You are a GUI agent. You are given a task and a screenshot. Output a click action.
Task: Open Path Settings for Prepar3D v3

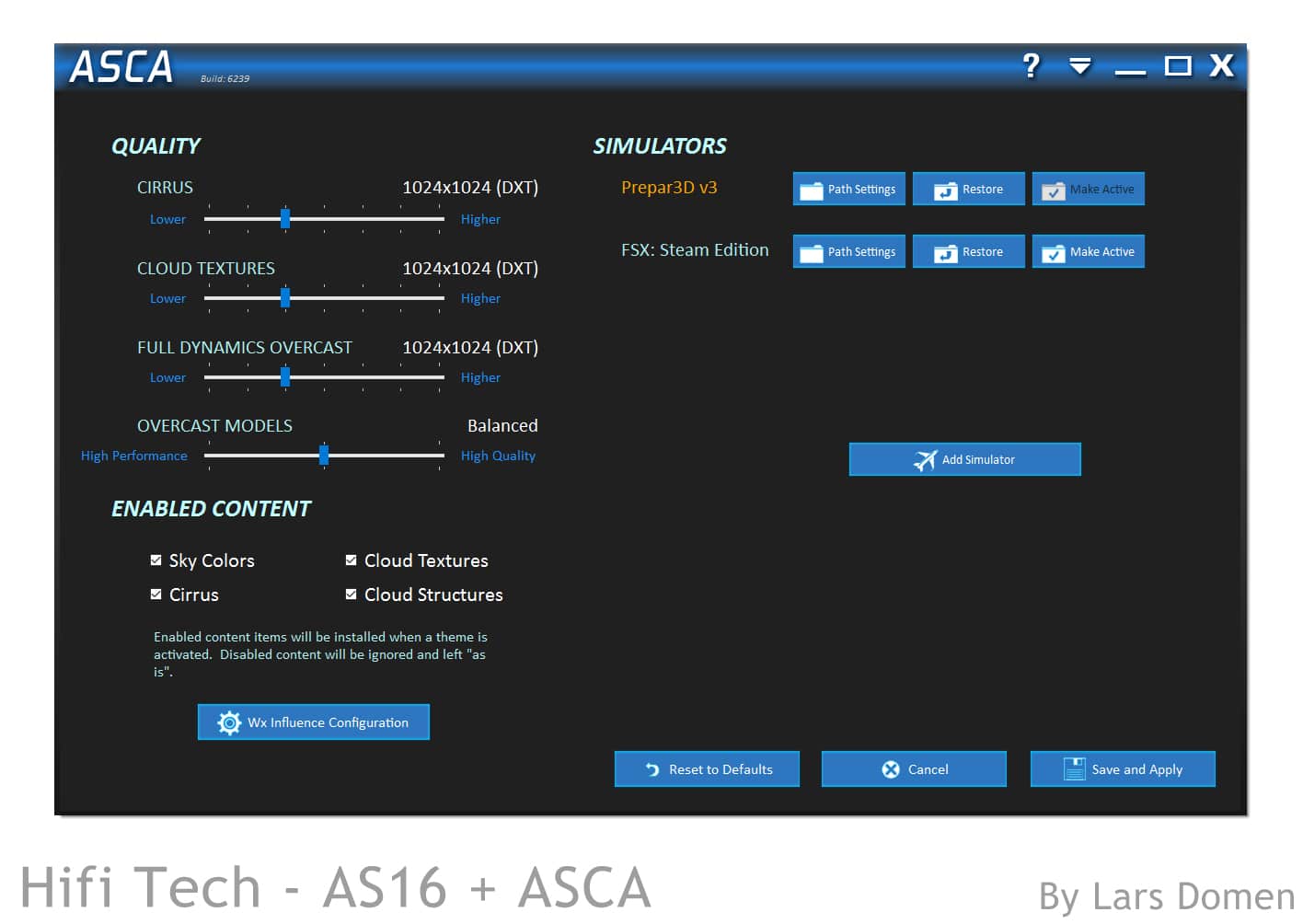(848, 189)
